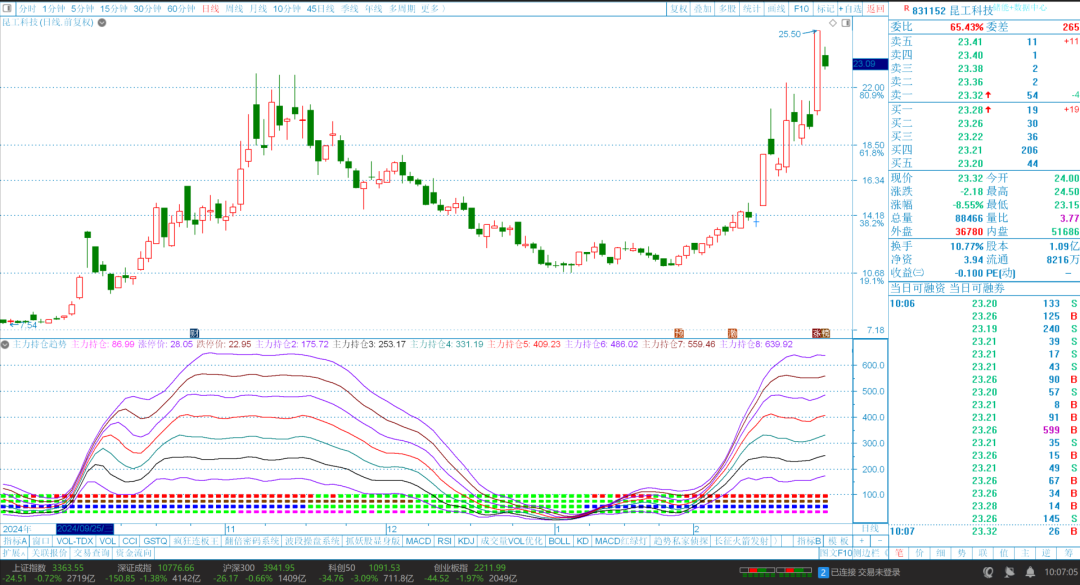Toggle the right panel icon near the diamond
This screenshot has width=1080, height=585.
click(846, 23)
